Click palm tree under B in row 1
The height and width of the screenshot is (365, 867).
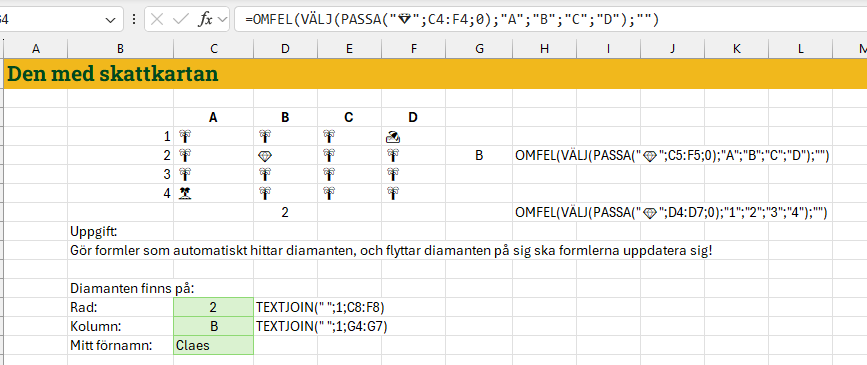tap(265, 137)
